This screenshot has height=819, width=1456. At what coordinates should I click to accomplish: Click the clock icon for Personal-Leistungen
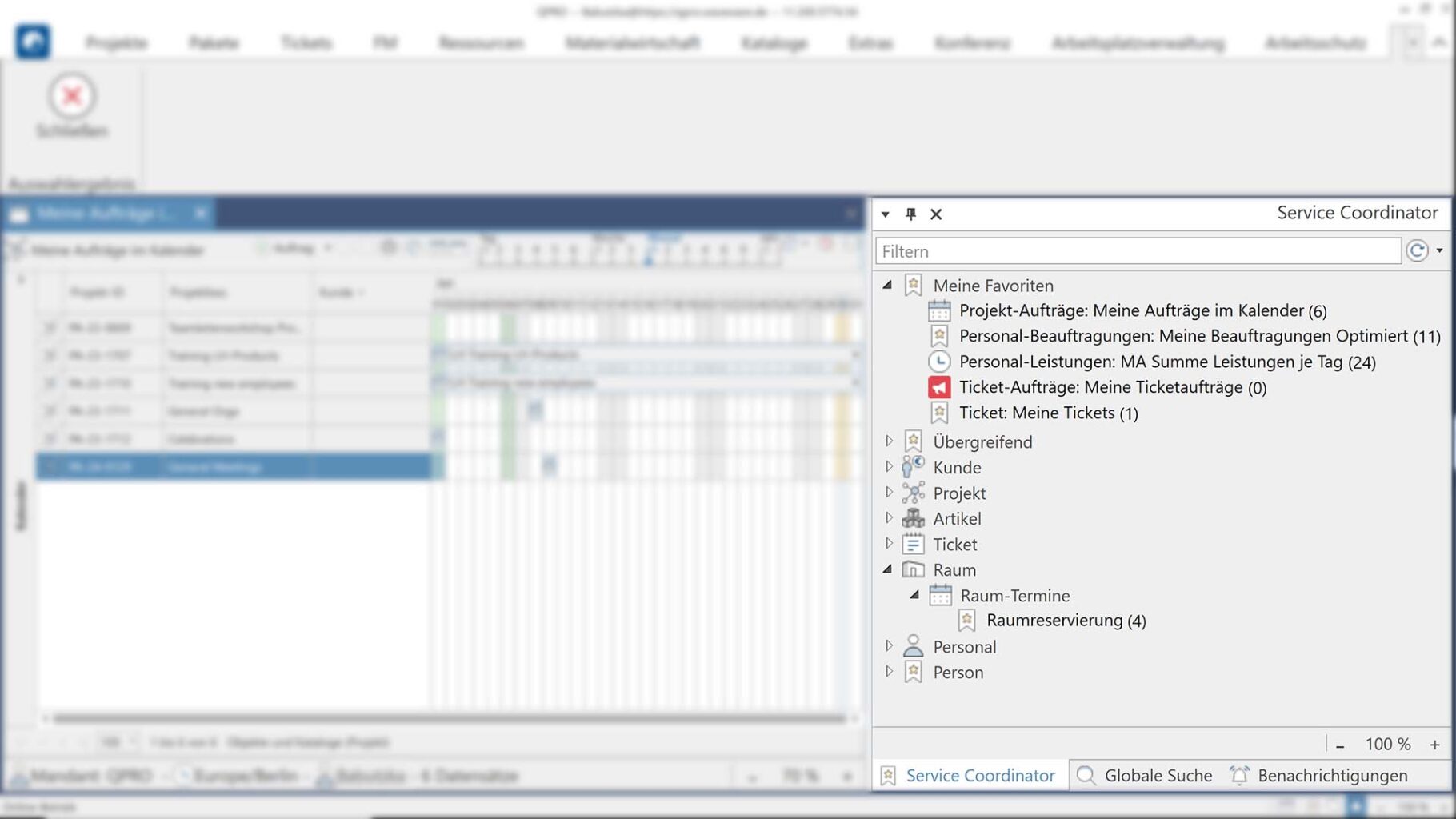939,362
